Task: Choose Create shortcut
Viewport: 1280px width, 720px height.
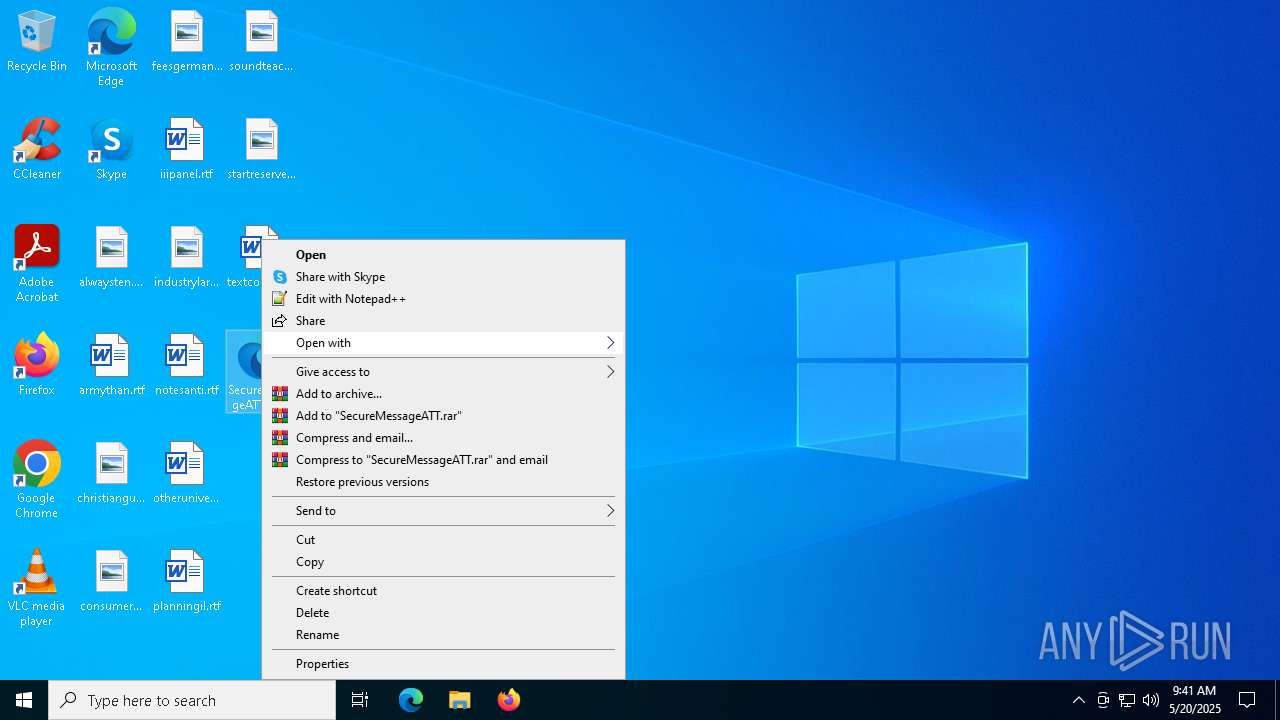Action: pos(443,591)
